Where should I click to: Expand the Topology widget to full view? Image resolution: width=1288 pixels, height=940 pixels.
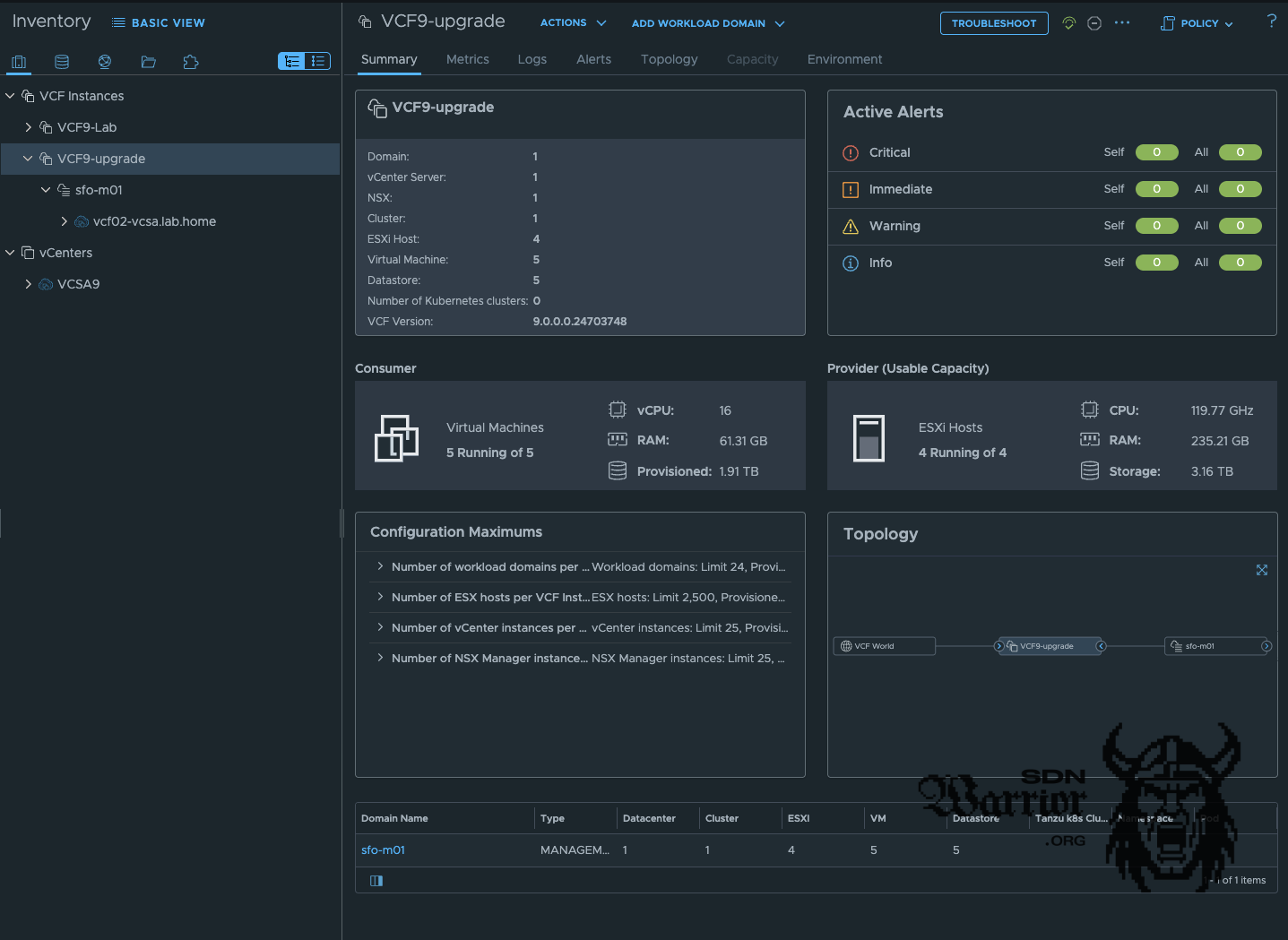point(1262,570)
